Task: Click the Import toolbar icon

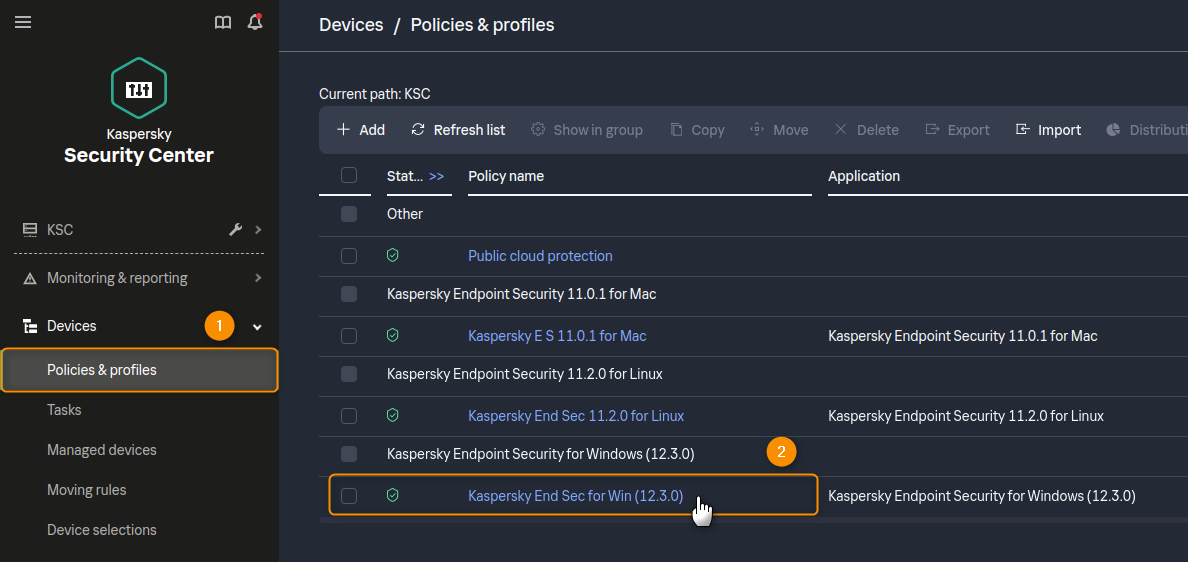Action: [1022, 130]
